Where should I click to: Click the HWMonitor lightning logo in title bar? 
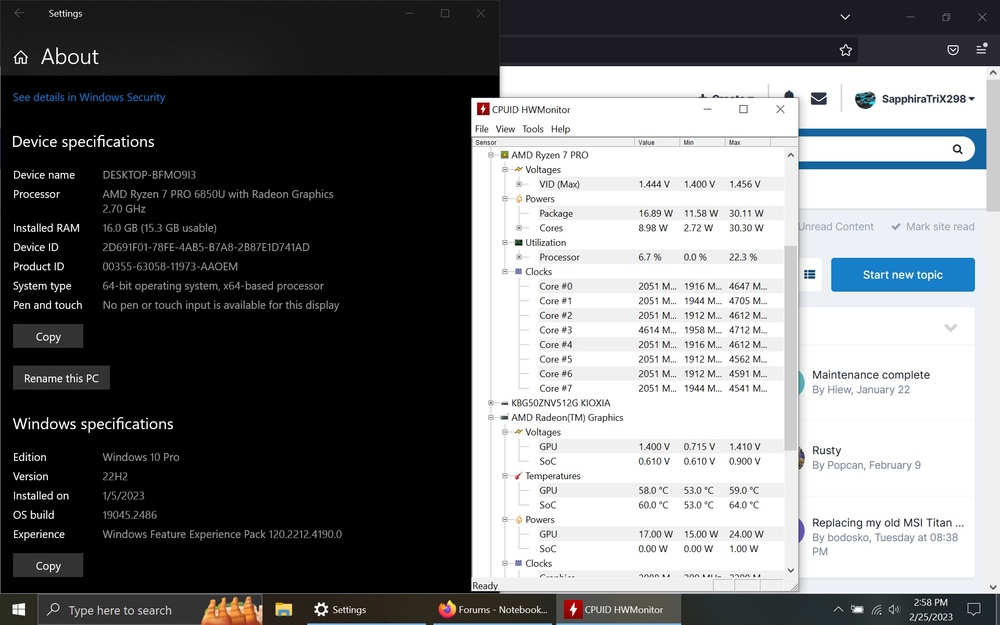(483, 109)
